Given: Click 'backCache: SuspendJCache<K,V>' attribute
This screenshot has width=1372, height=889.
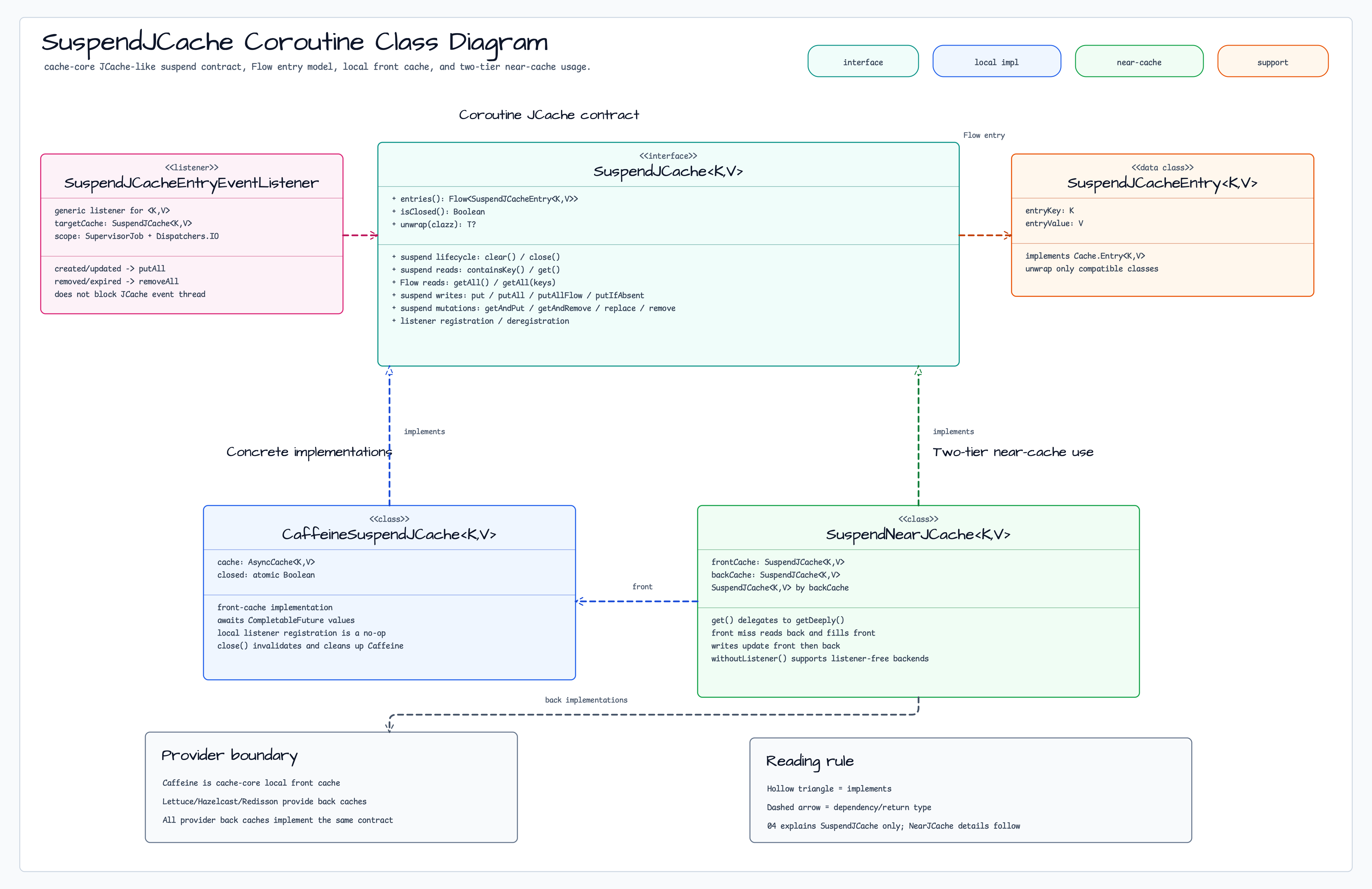Looking at the screenshot, I should [x=775, y=575].
